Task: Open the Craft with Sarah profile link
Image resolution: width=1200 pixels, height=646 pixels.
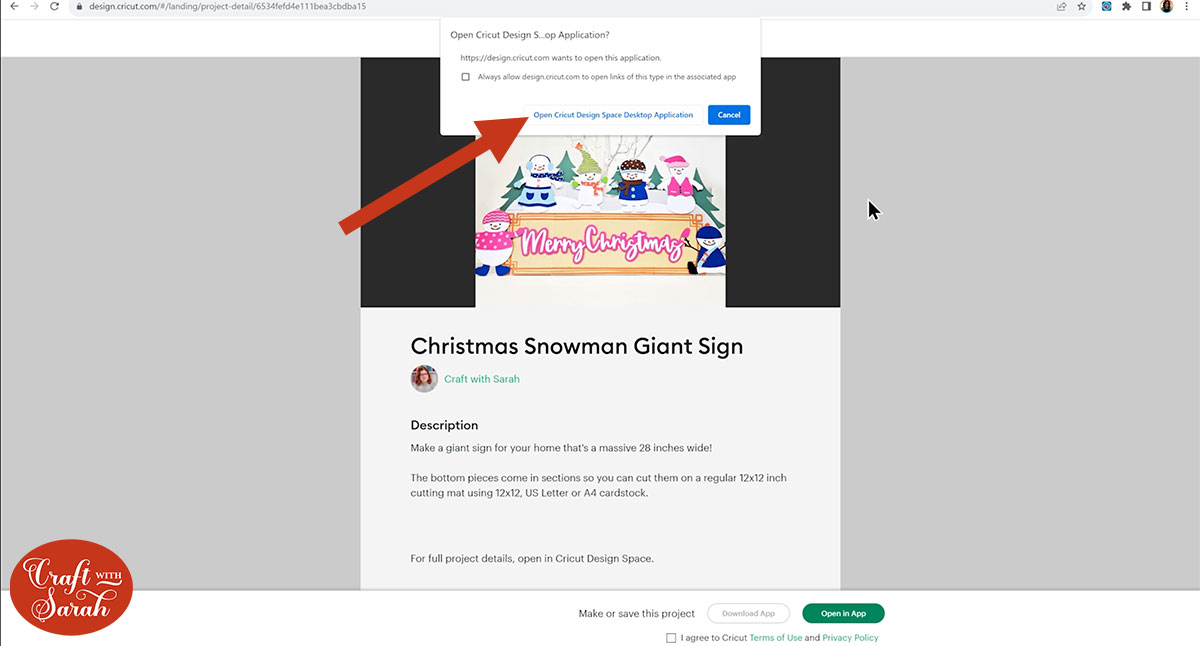Action: 482,379
